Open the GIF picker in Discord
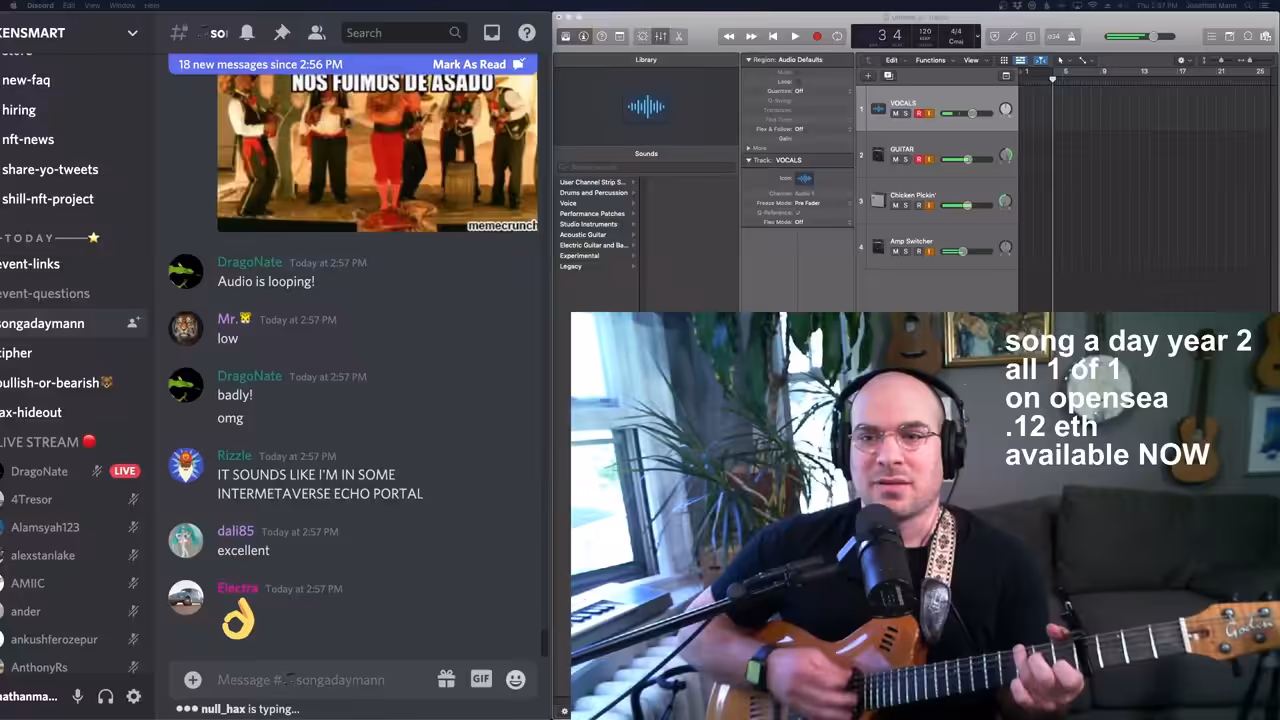The image size is (1280, 720). [x=481, y=679]
